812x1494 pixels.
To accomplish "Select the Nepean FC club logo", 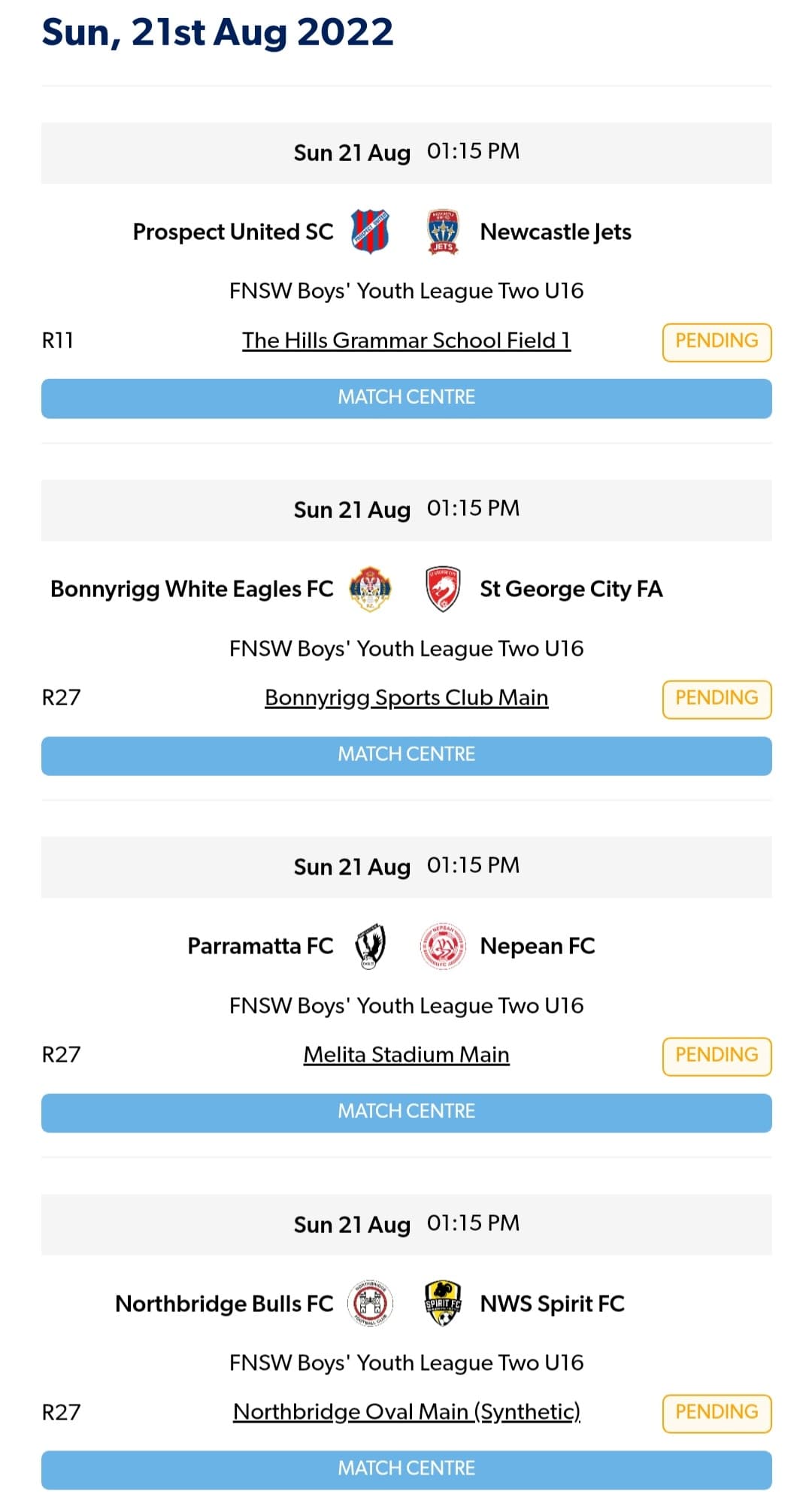I will coord(442,946).
